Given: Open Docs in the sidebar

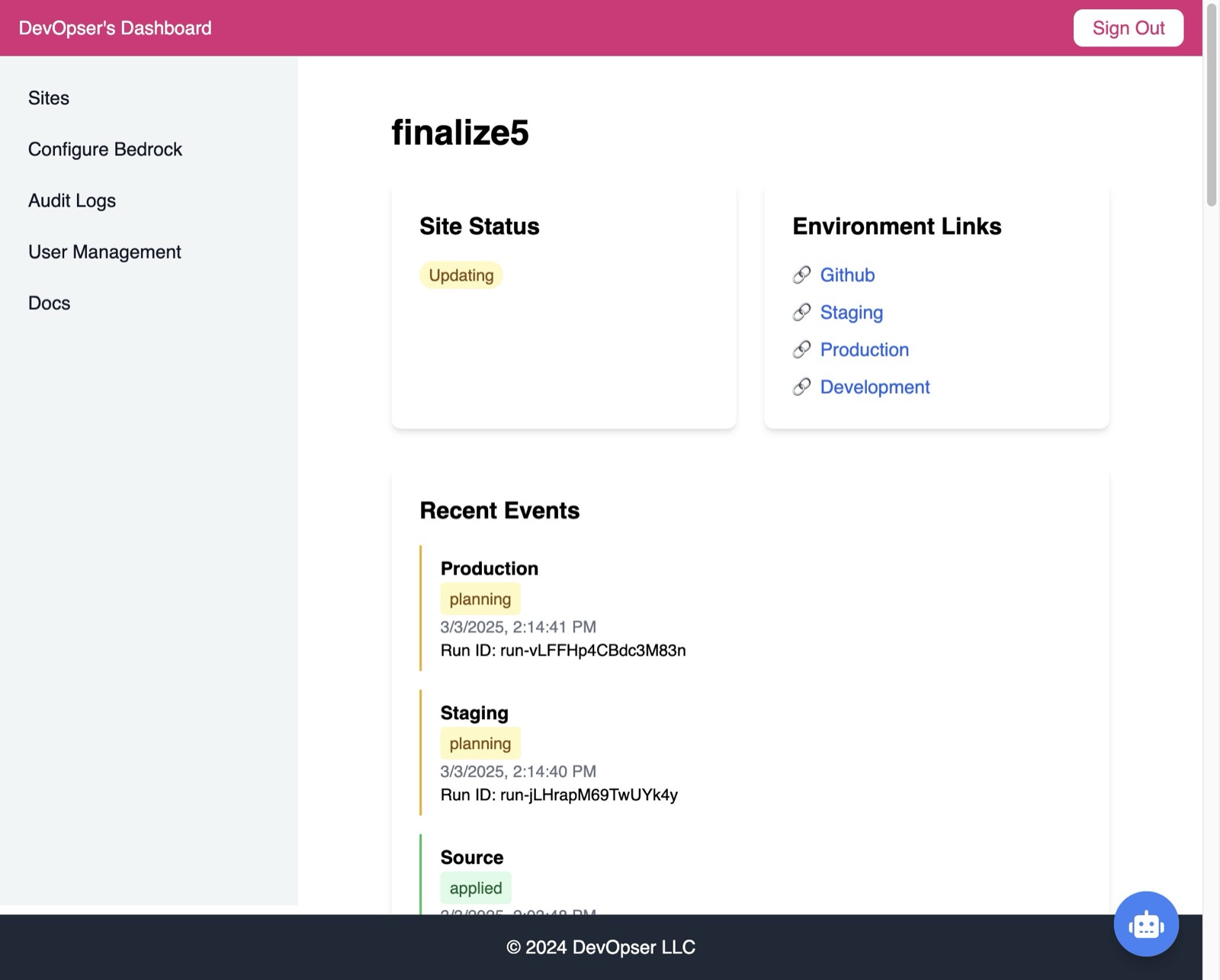Looking at the screenshot, I should coord(49,303).
